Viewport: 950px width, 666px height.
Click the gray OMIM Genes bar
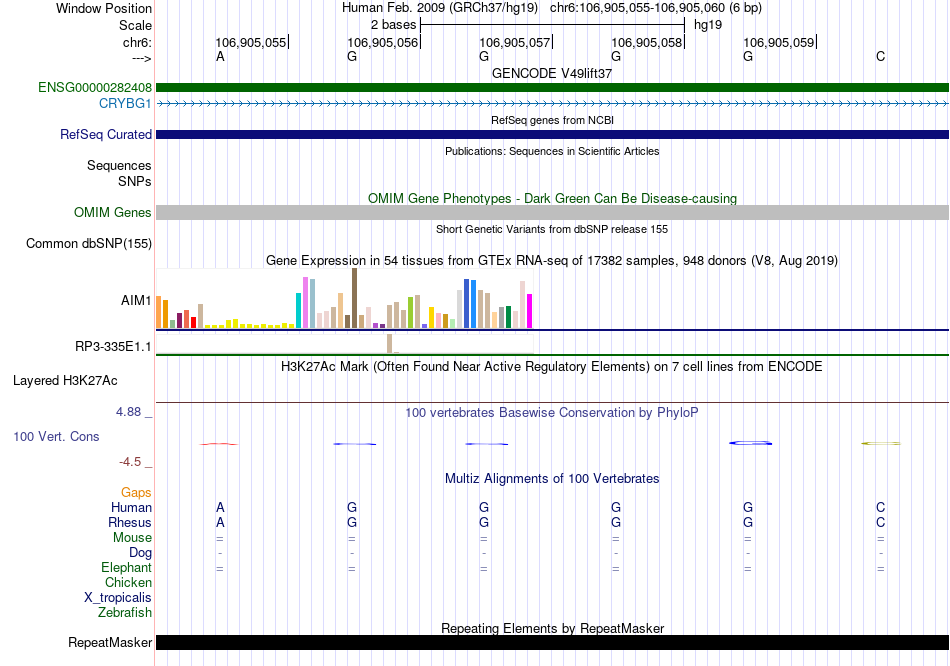553,213
